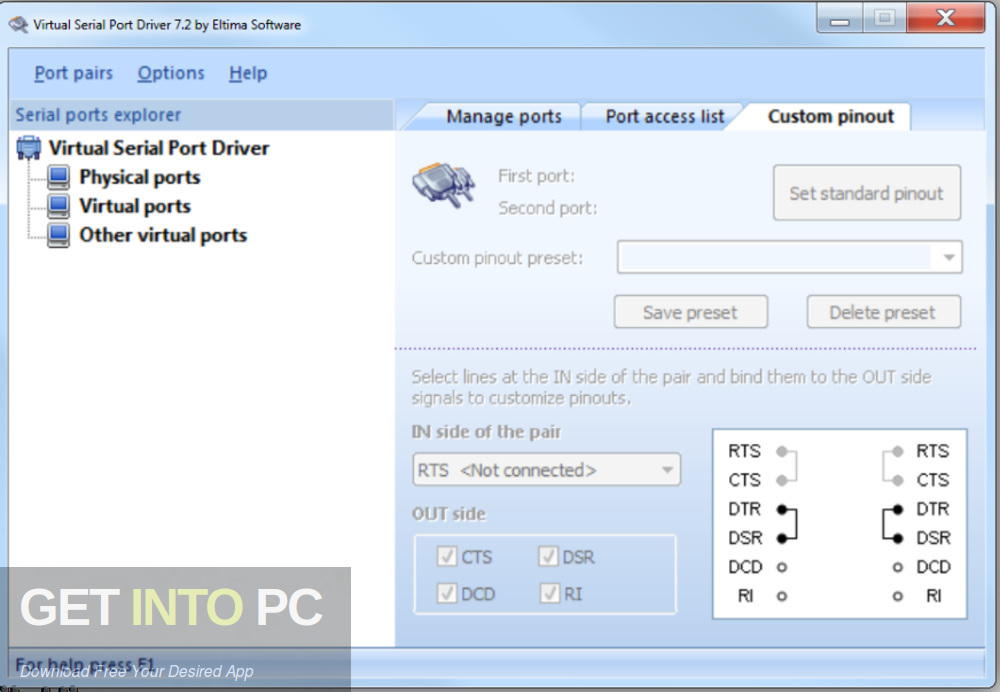Open the Custom pinout preset dropdown
The image size is (1000, 692).
(948, 257)
